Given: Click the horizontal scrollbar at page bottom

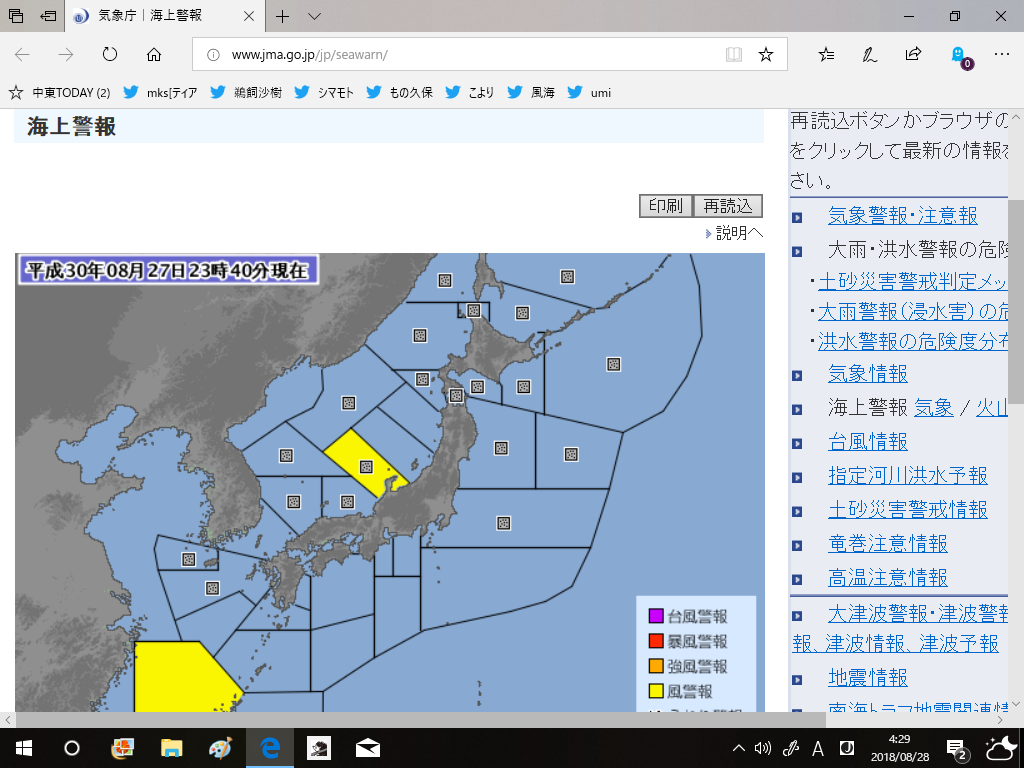Looking at the screenshot, I should pos(421,720).
